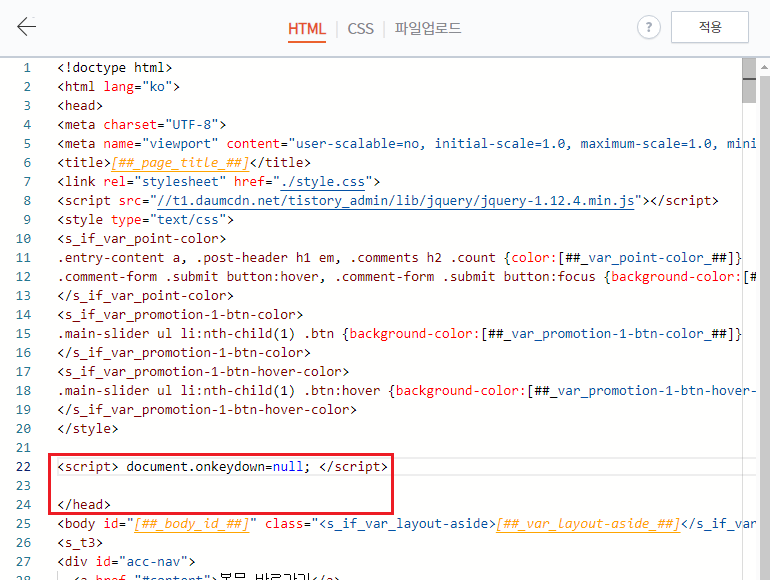Click the </s_if_var_promotion-1-btn-hover-color> closing line
Viewport: 770px width, 580px height.
coord(207,410)
